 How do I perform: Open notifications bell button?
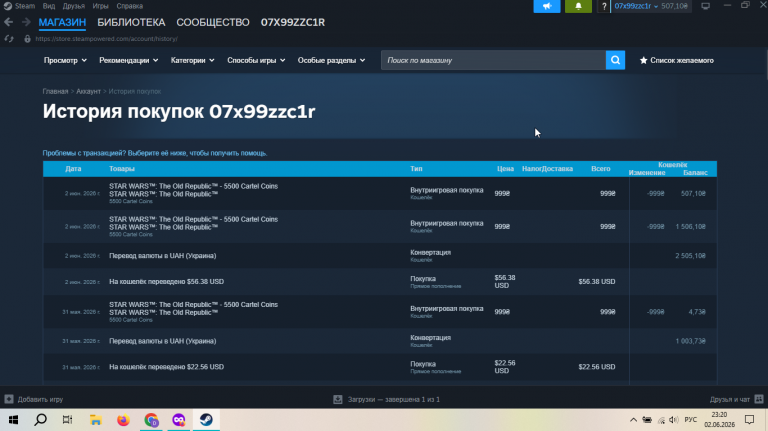pos(578,6)
